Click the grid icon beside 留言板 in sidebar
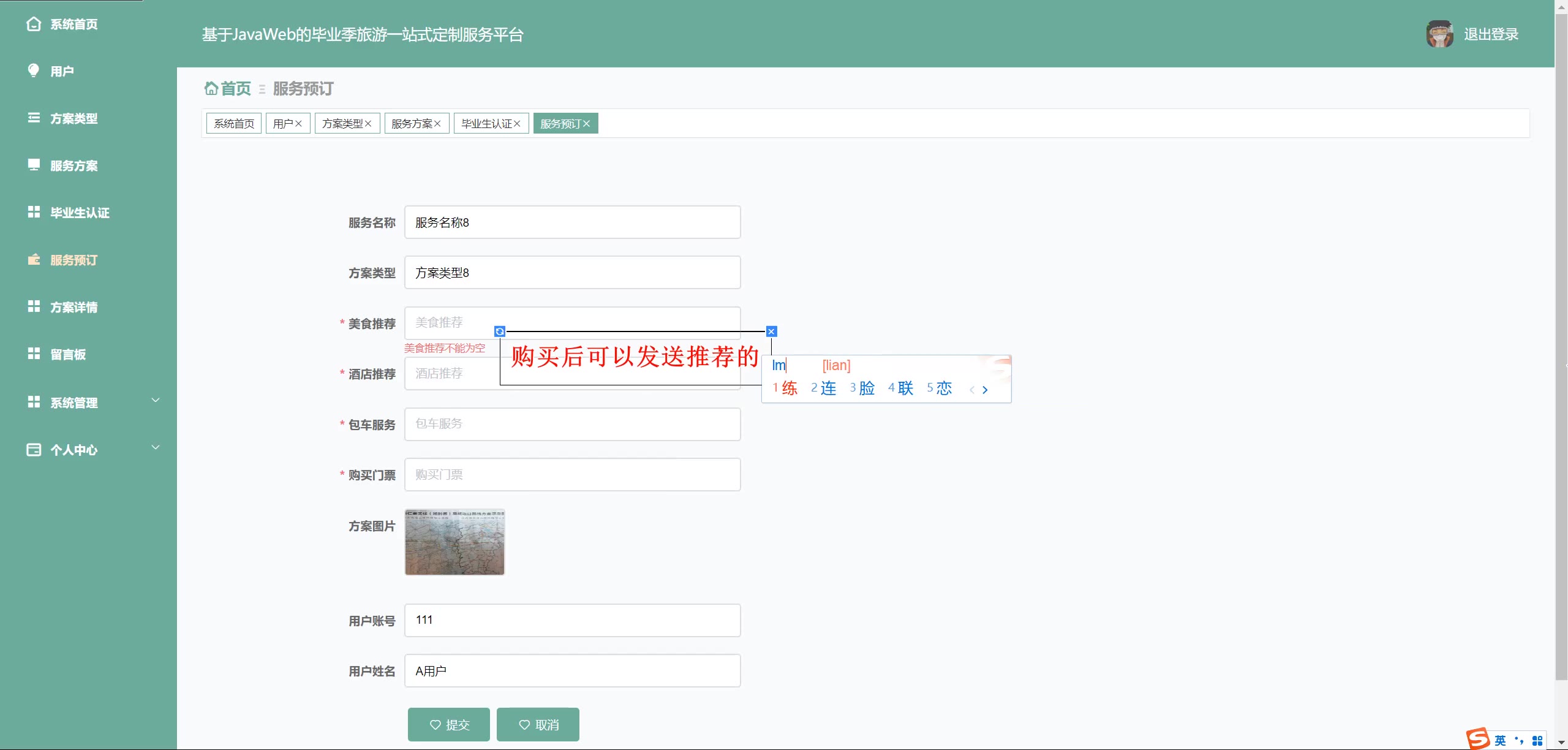The height and width of the screenshot is (750, 1568). tap(34, 354)
